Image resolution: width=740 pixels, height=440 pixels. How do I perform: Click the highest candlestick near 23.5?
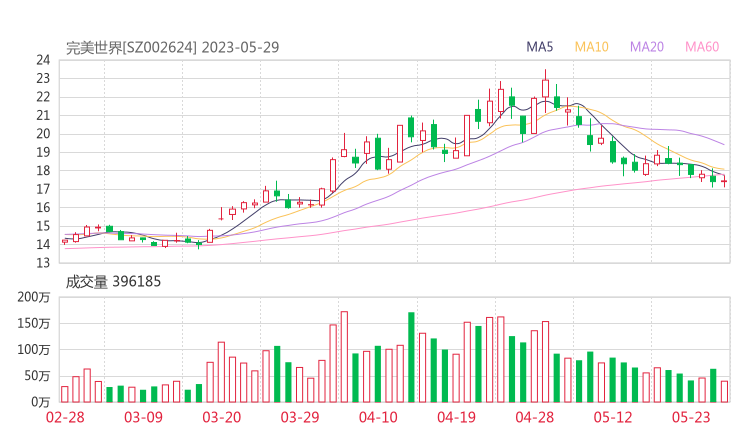tap(546, 91)
